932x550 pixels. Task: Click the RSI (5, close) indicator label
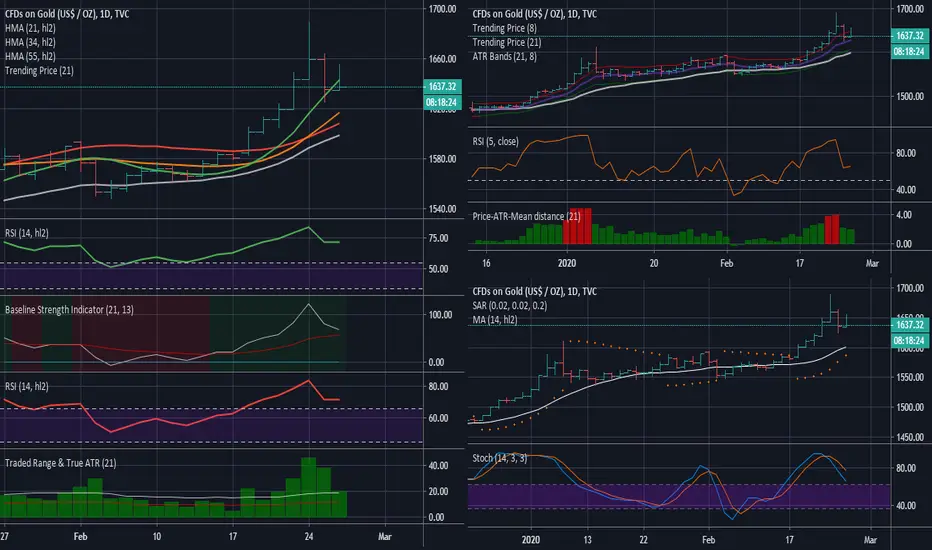click(x=495, y=142)
